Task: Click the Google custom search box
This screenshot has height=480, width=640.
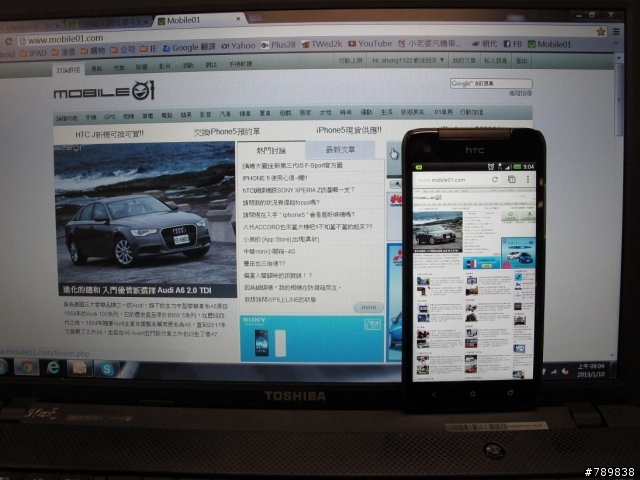Action: pos(491,83)
